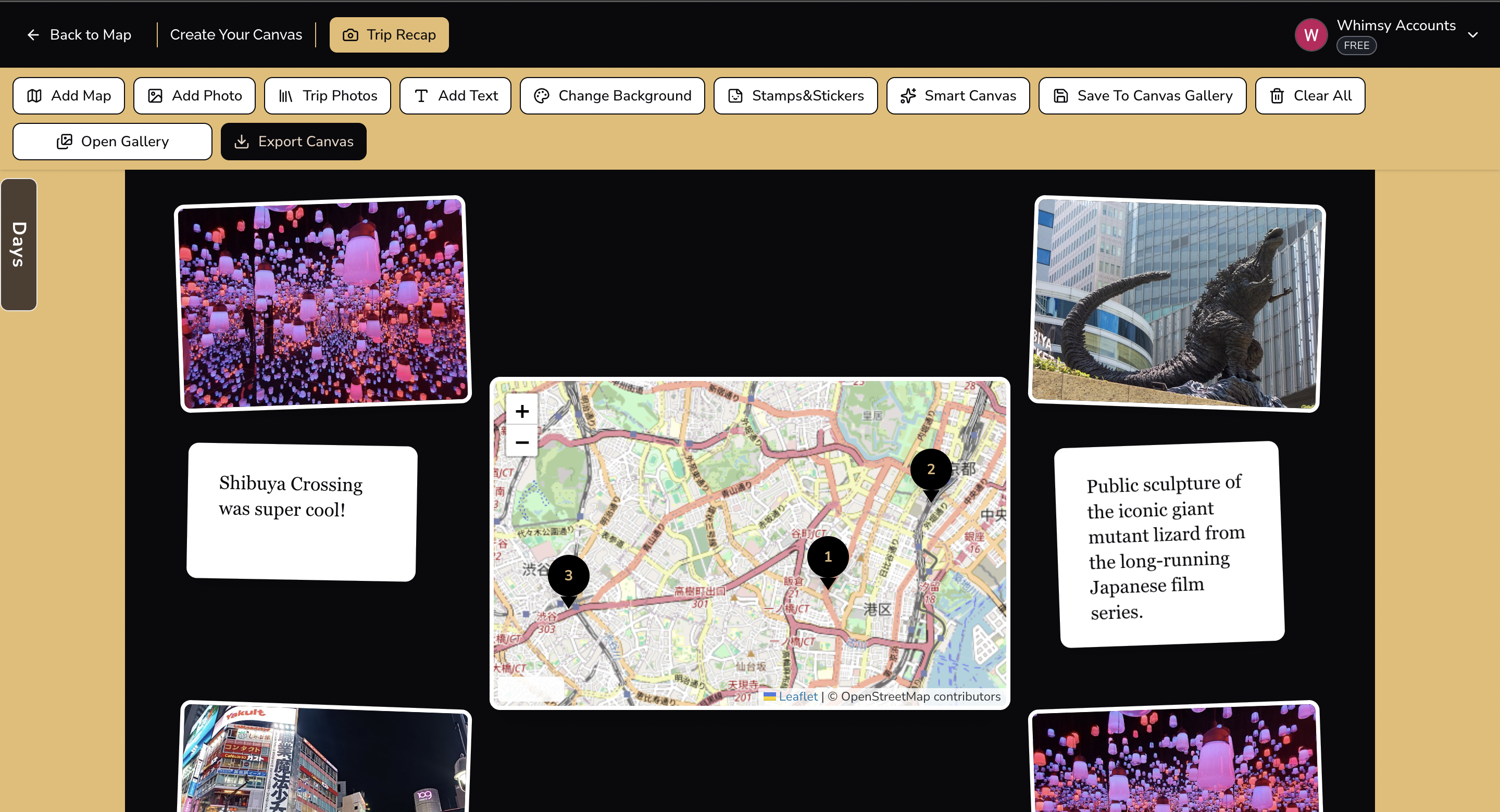Click the library icon in Trip Photos
This screenshot has width=1500, height=812.
(x=286, y=96)
